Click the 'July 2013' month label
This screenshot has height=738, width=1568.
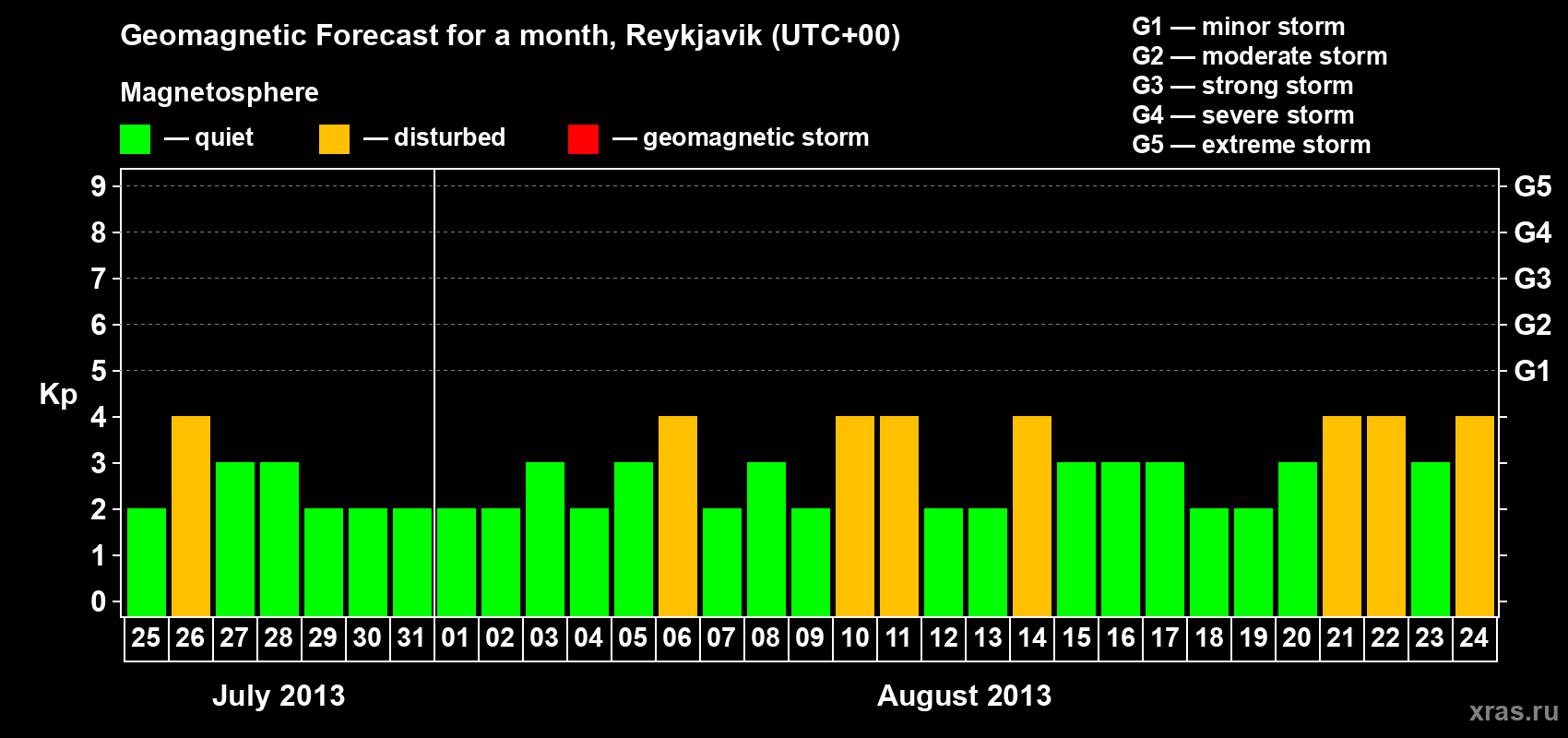pos(279,696)
